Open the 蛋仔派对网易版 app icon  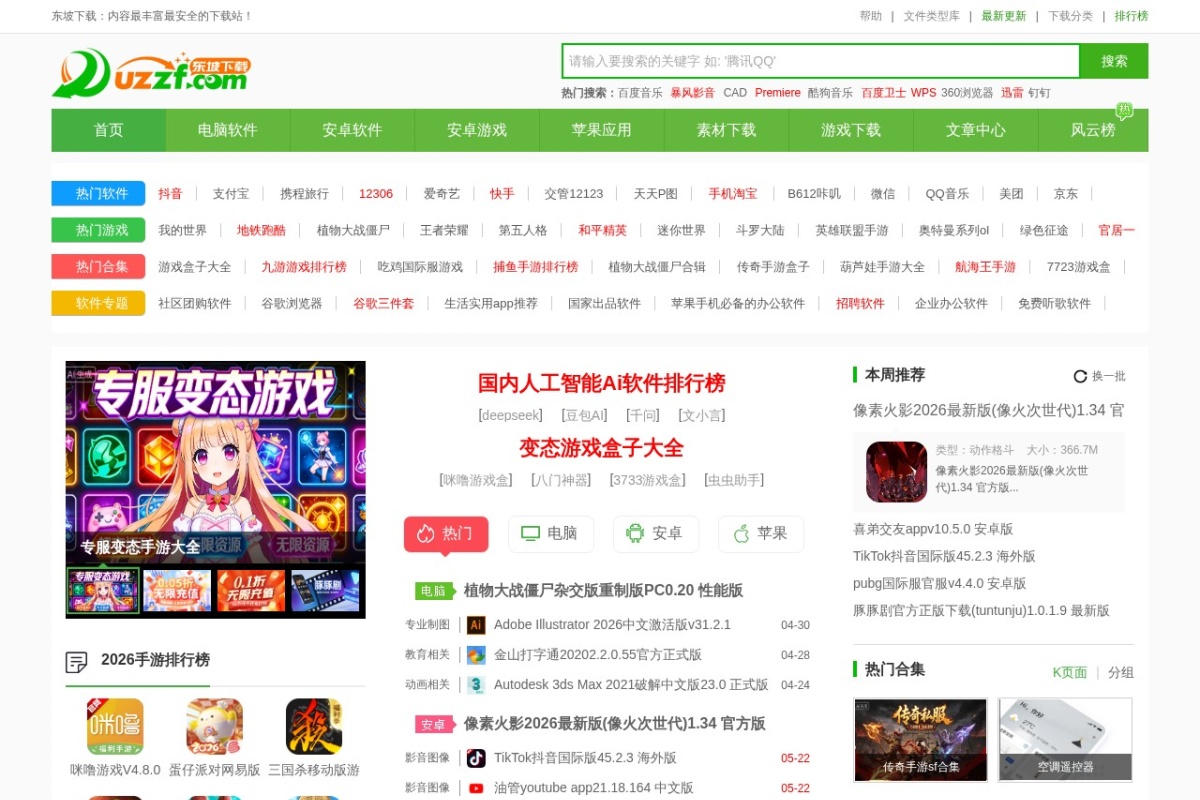(215, 726)
